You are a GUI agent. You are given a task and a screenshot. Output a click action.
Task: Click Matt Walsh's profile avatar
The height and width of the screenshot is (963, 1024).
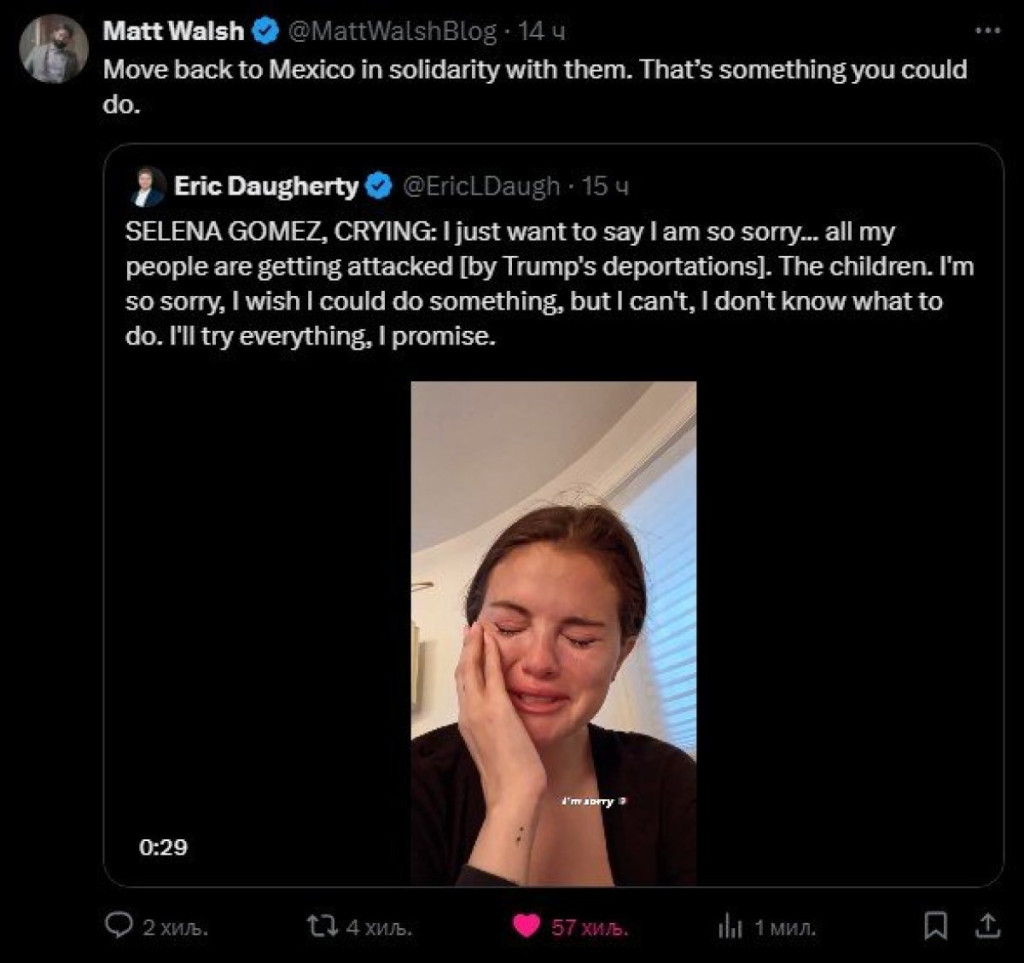point(55,49)
